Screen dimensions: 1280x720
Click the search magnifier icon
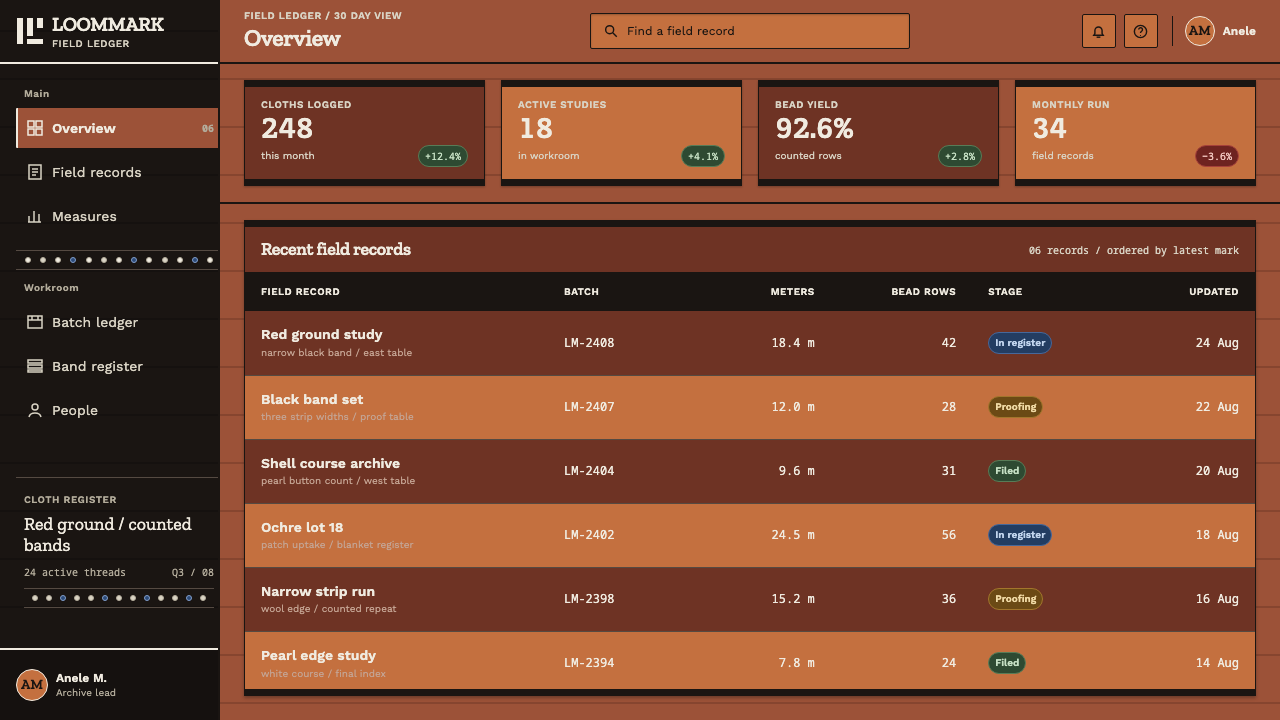[611, 31]
